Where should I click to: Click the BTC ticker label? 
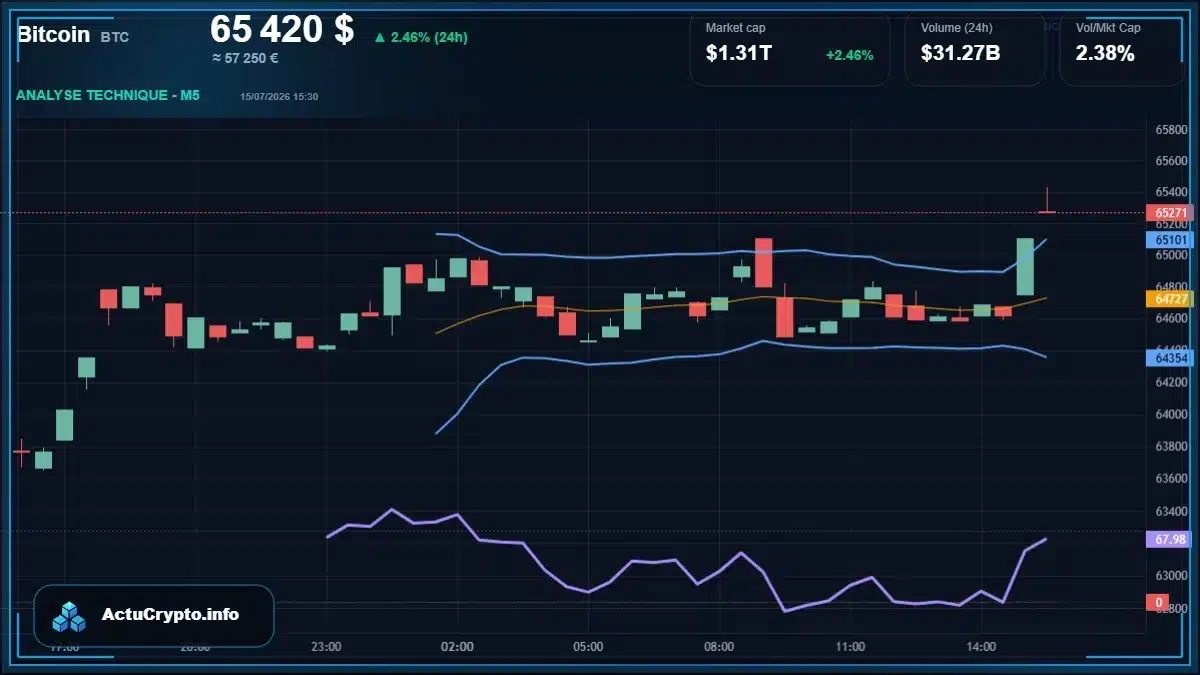pyautogui.click(x=115, y=37)
